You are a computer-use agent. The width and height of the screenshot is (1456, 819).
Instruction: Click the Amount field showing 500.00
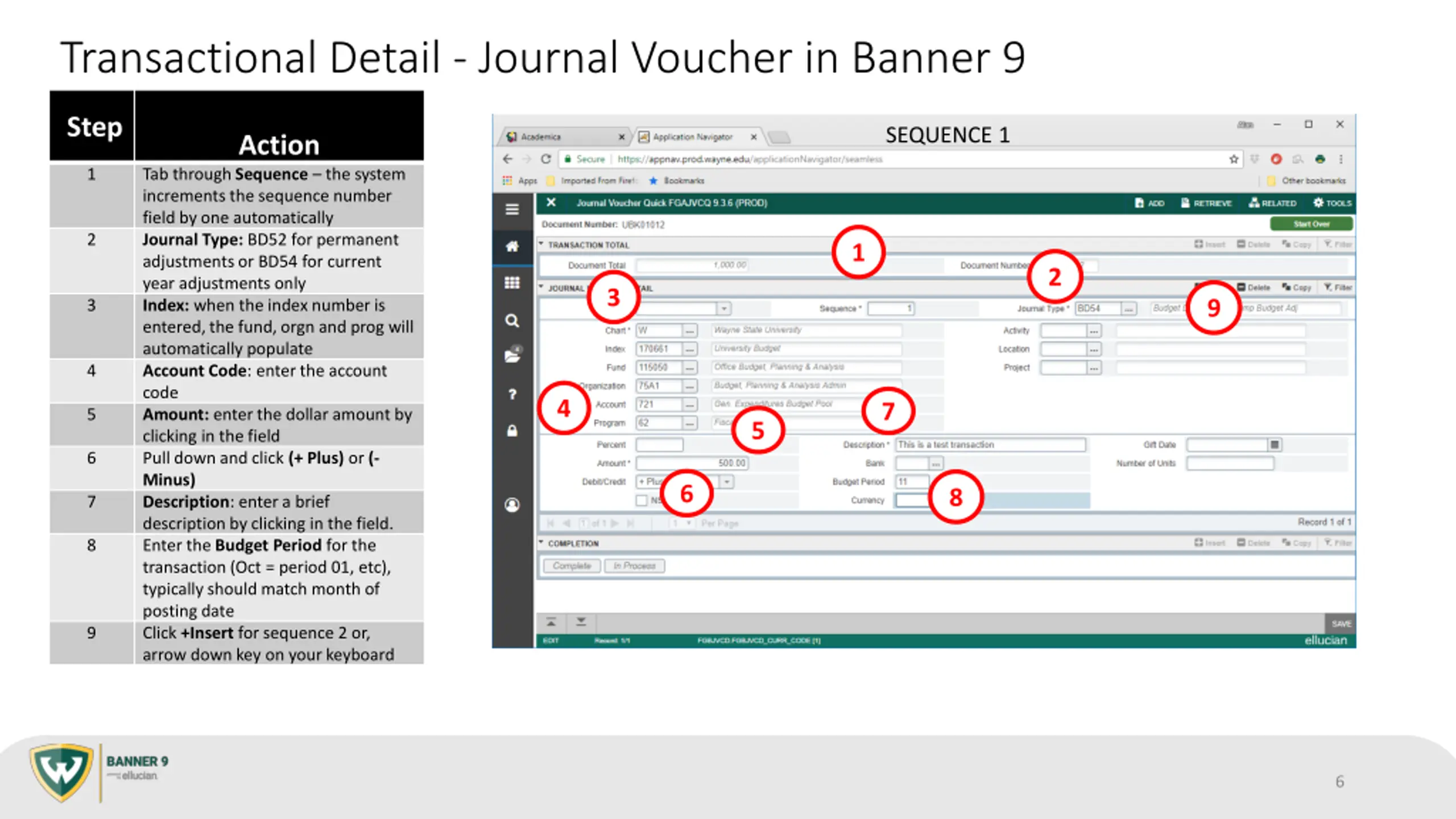point(692,463)
